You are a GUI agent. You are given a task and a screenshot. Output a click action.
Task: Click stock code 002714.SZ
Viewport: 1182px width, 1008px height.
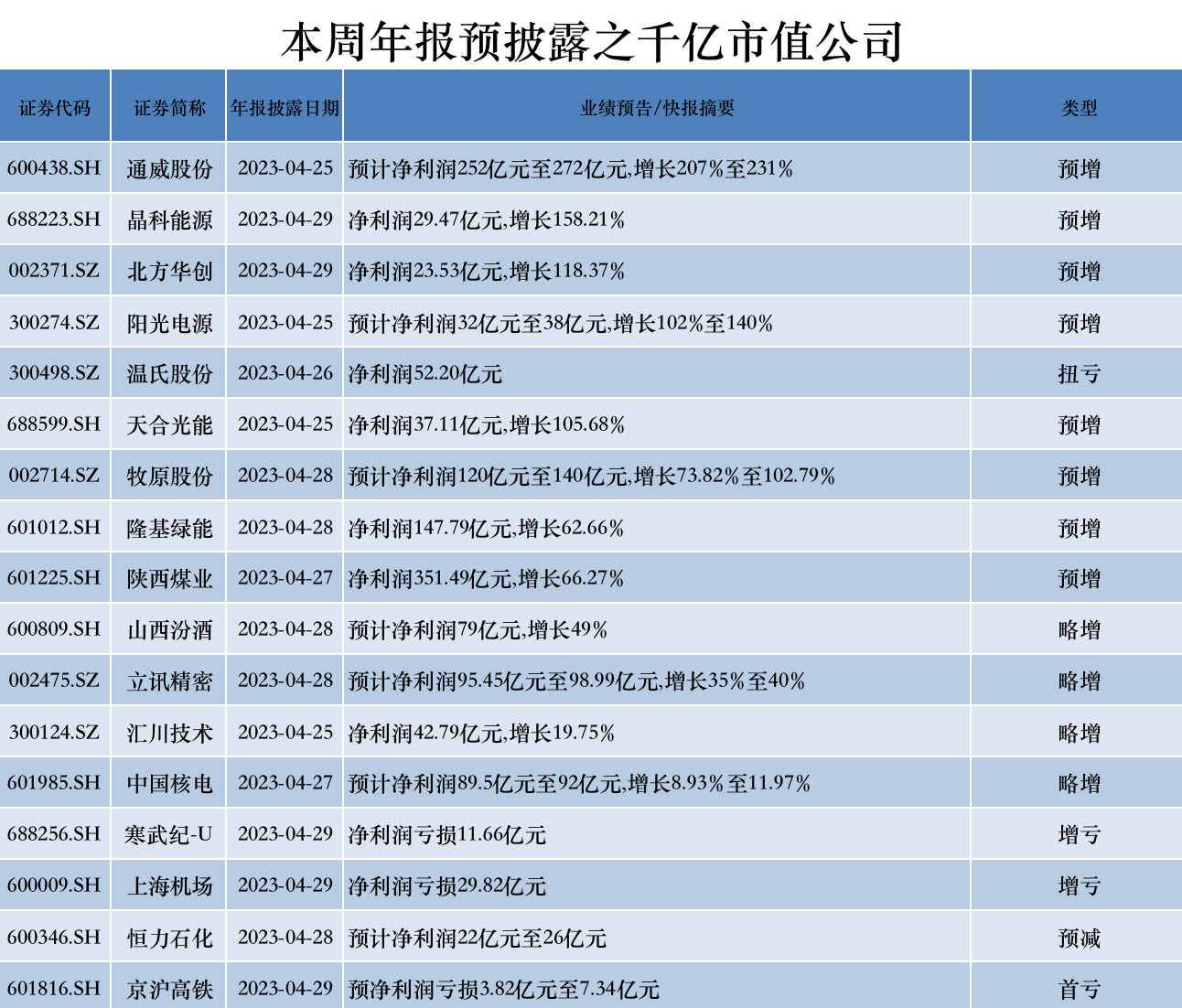click(54, 476)
